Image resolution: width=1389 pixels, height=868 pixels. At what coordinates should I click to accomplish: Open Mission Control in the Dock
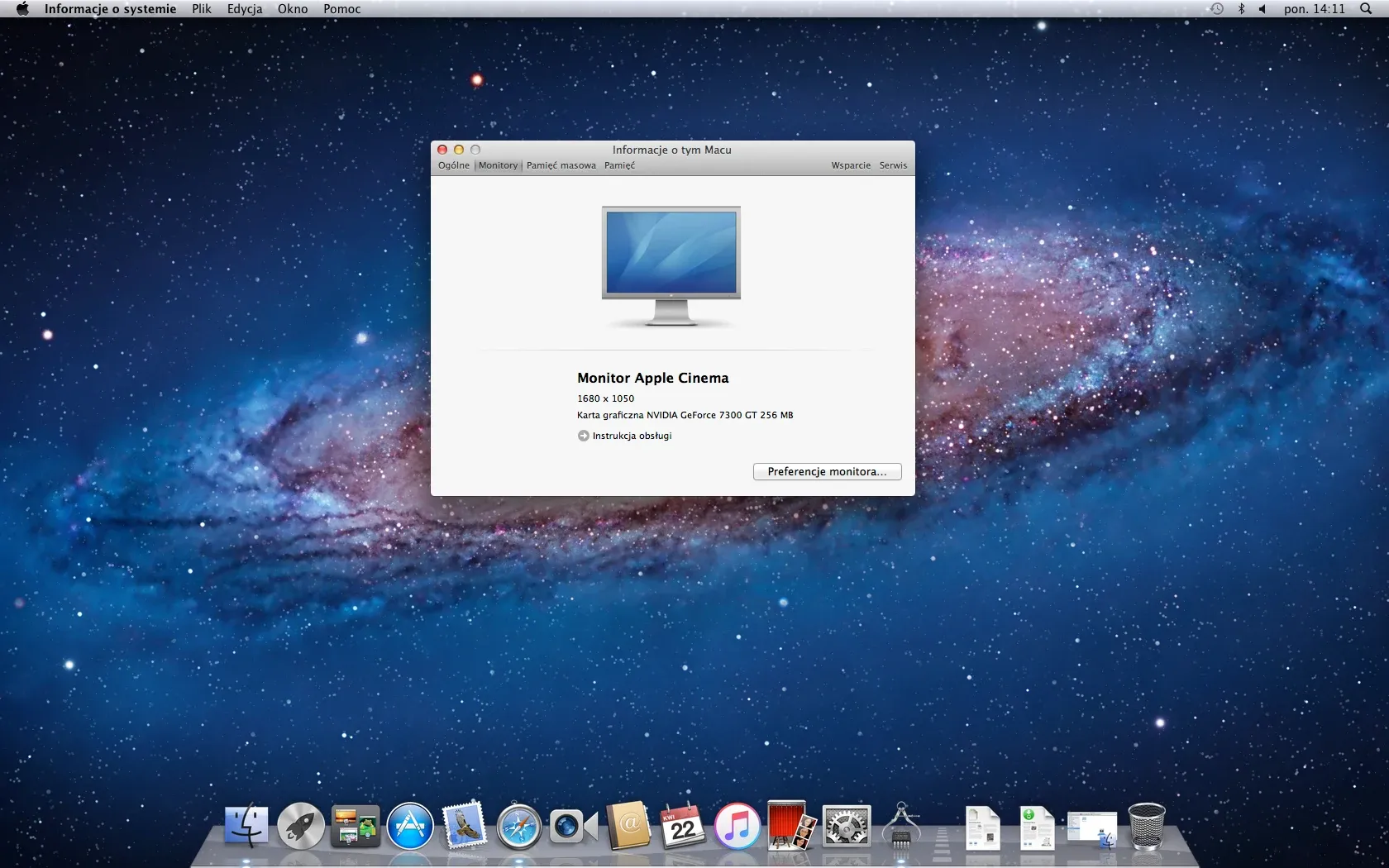click(x=356, y=826)
